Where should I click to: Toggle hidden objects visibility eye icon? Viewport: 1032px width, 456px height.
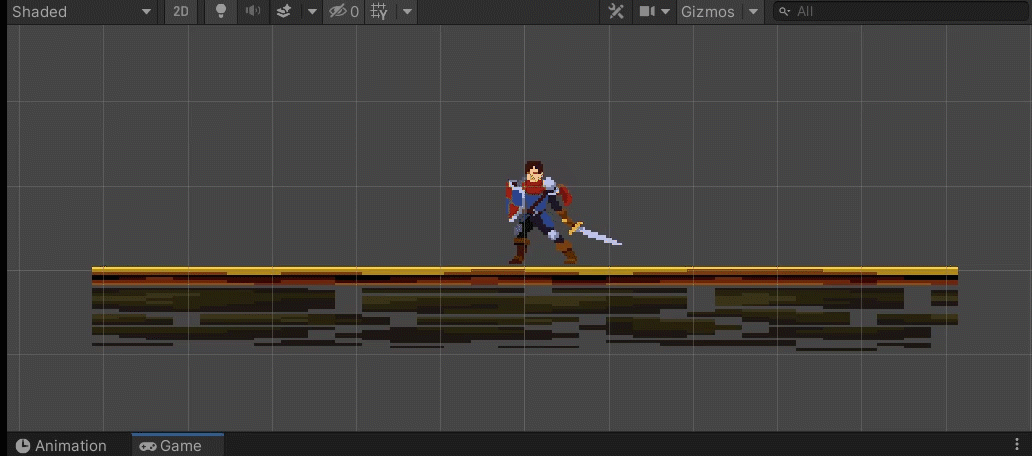point(344,12)
